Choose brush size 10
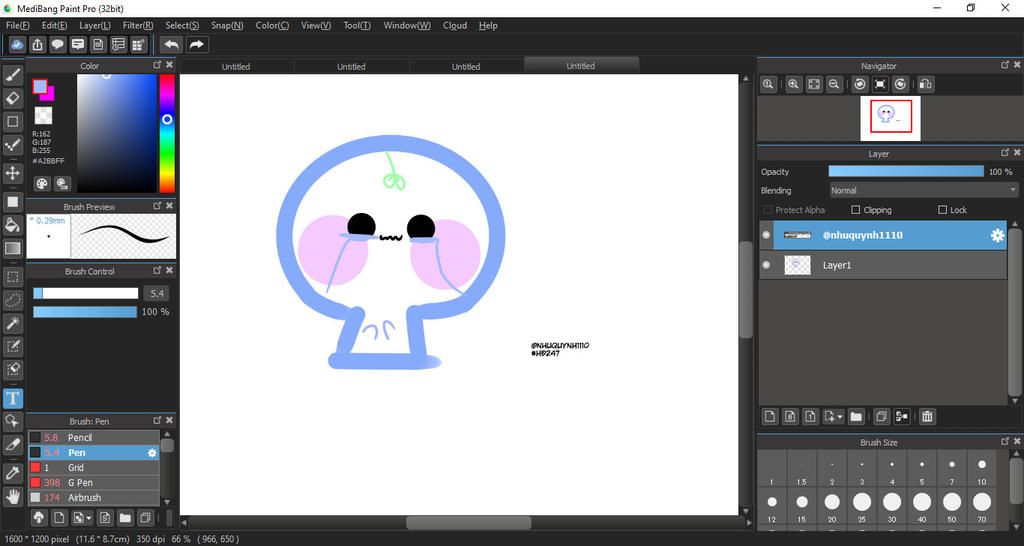This screenshot has width=1024, height=546. 982,470
